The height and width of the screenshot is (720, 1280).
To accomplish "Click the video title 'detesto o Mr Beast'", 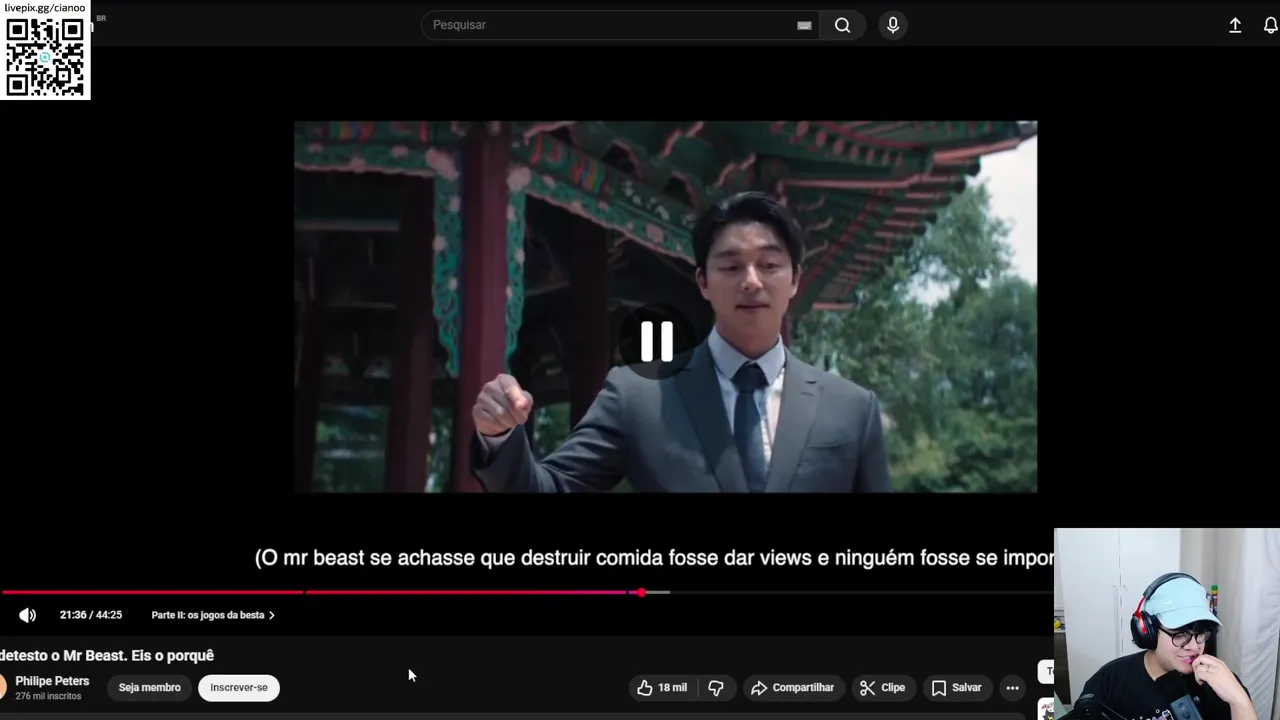I will click(x=107, y=655).
